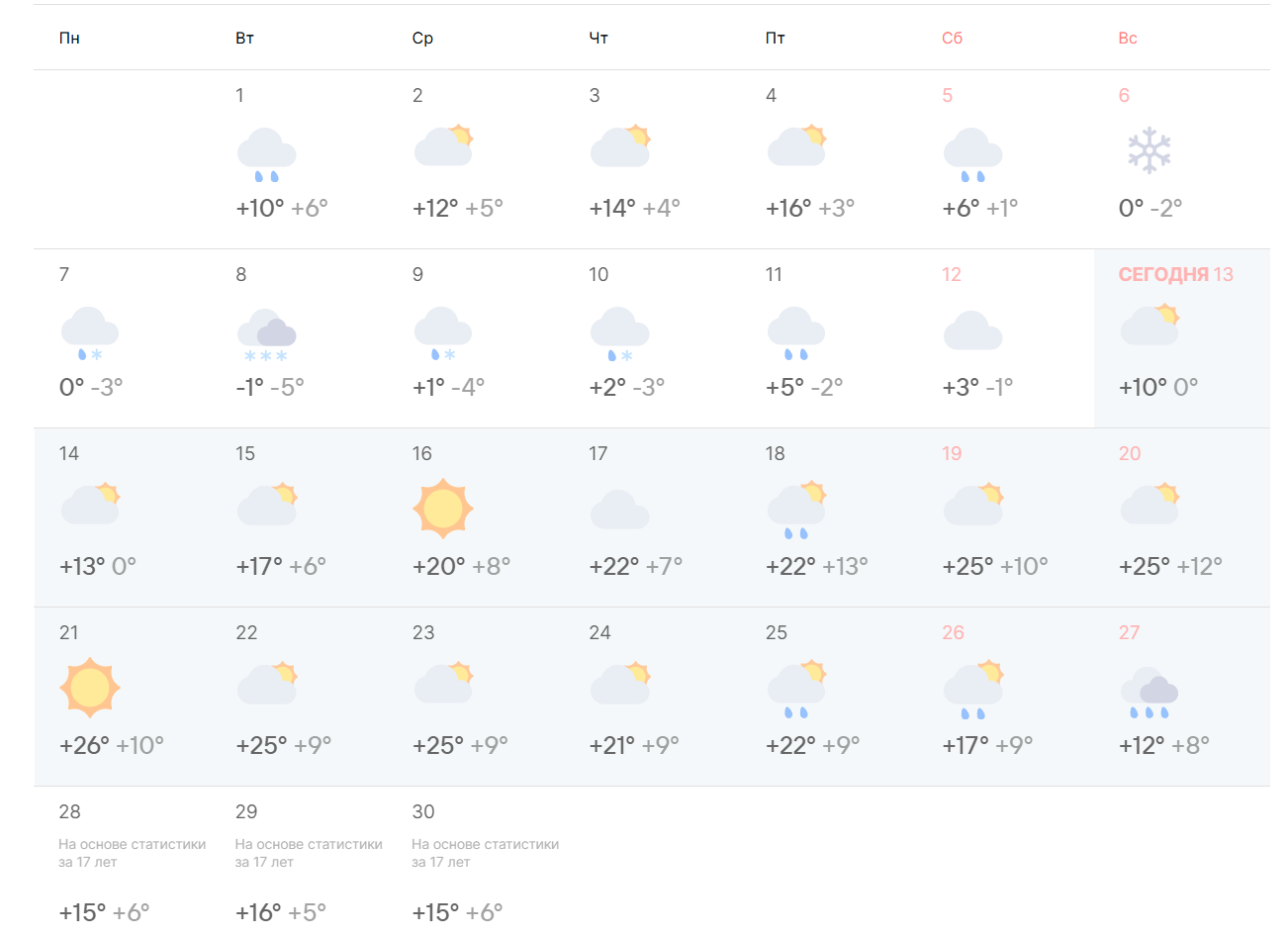Select the overcast cloud icon on day 17

[619, 511]
